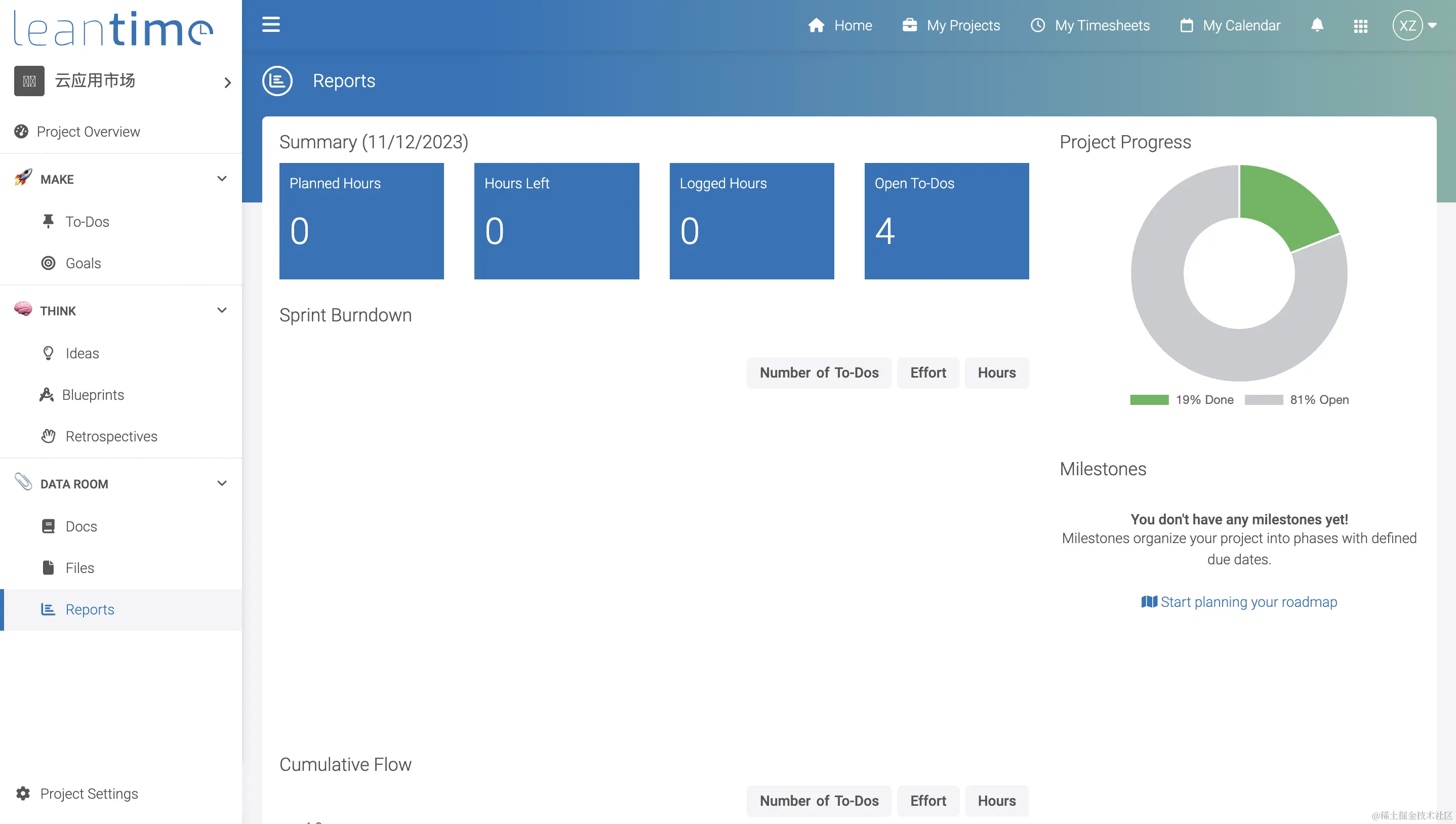
Task: Click the Planned Hours card
Action: [x=361, y=221]
